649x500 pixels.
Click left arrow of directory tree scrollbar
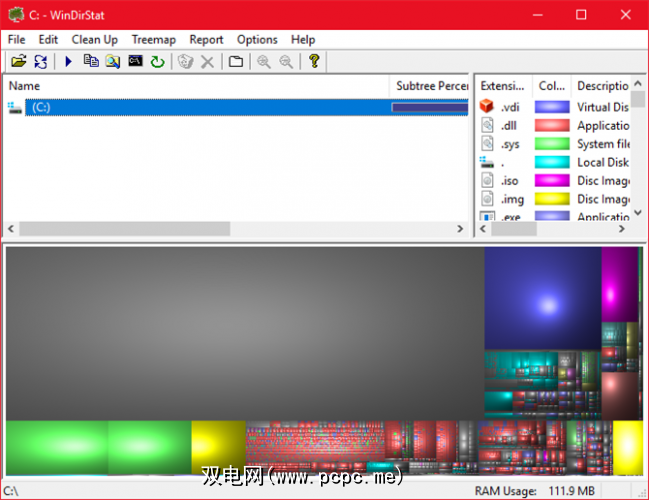[11, 228]
